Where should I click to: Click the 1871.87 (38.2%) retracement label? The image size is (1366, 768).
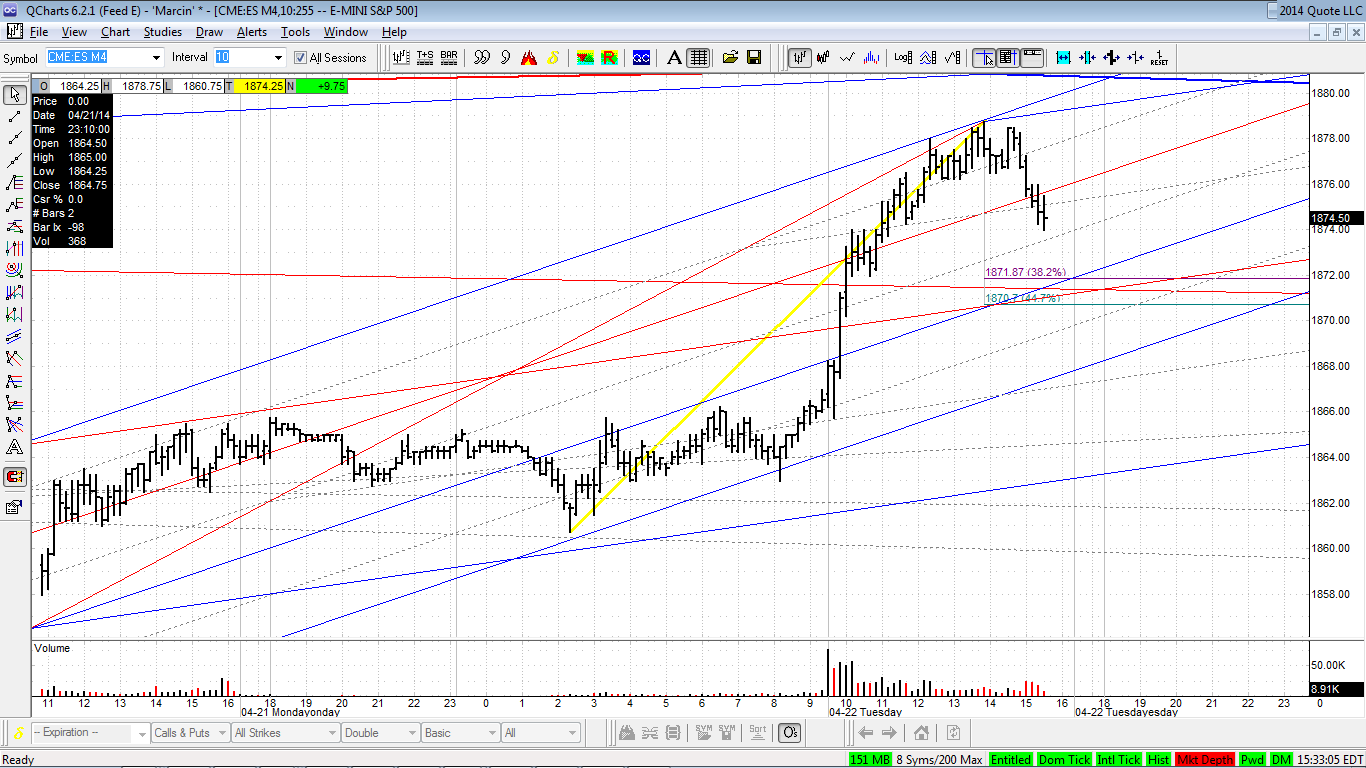1026,272
